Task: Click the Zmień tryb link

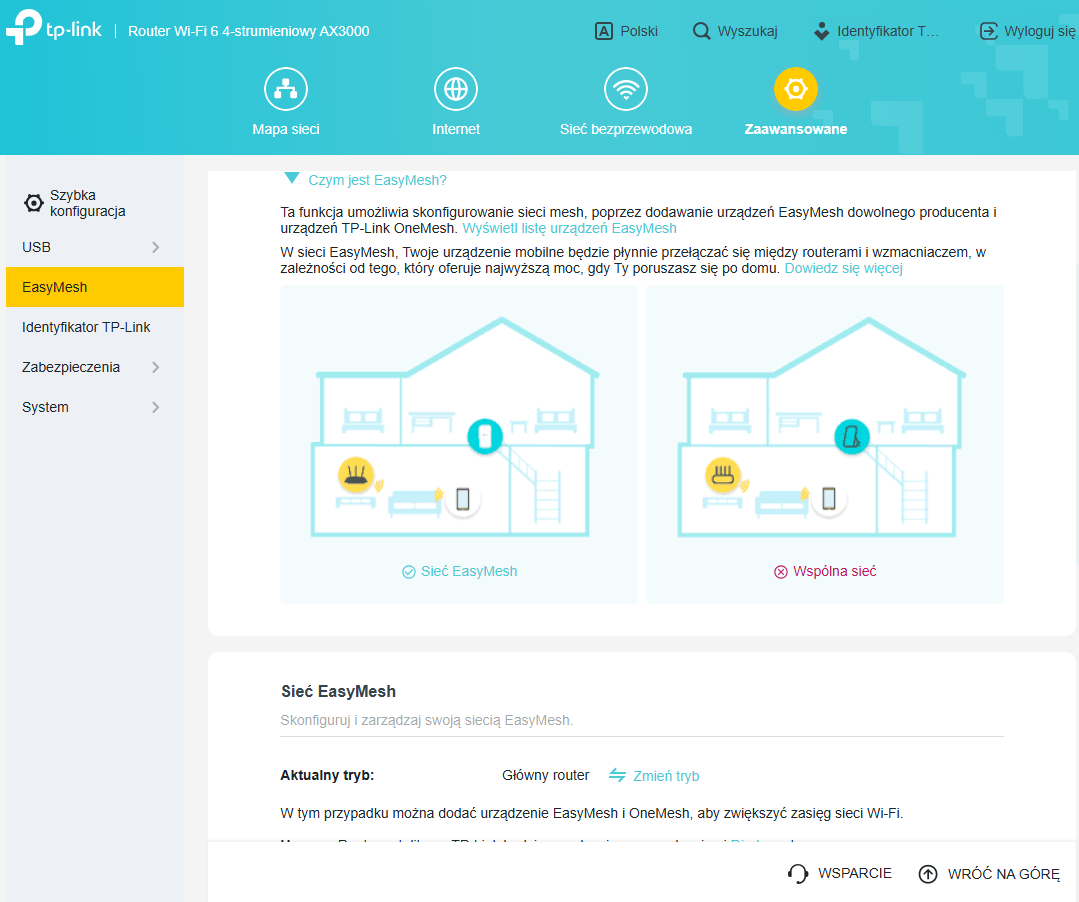Action: point(665,776)
